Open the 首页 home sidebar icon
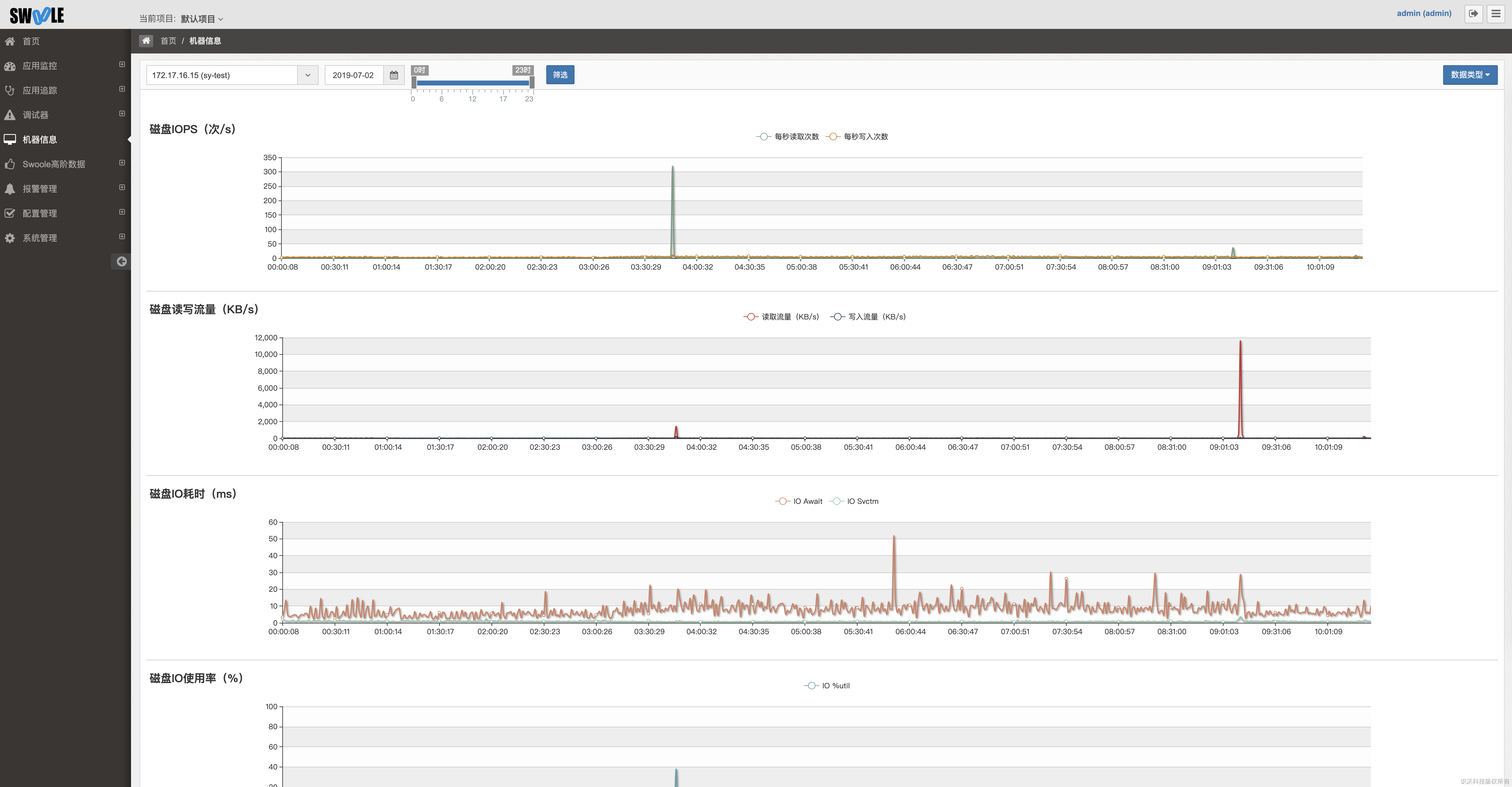1512x787 pixels. tap(10, 41)
